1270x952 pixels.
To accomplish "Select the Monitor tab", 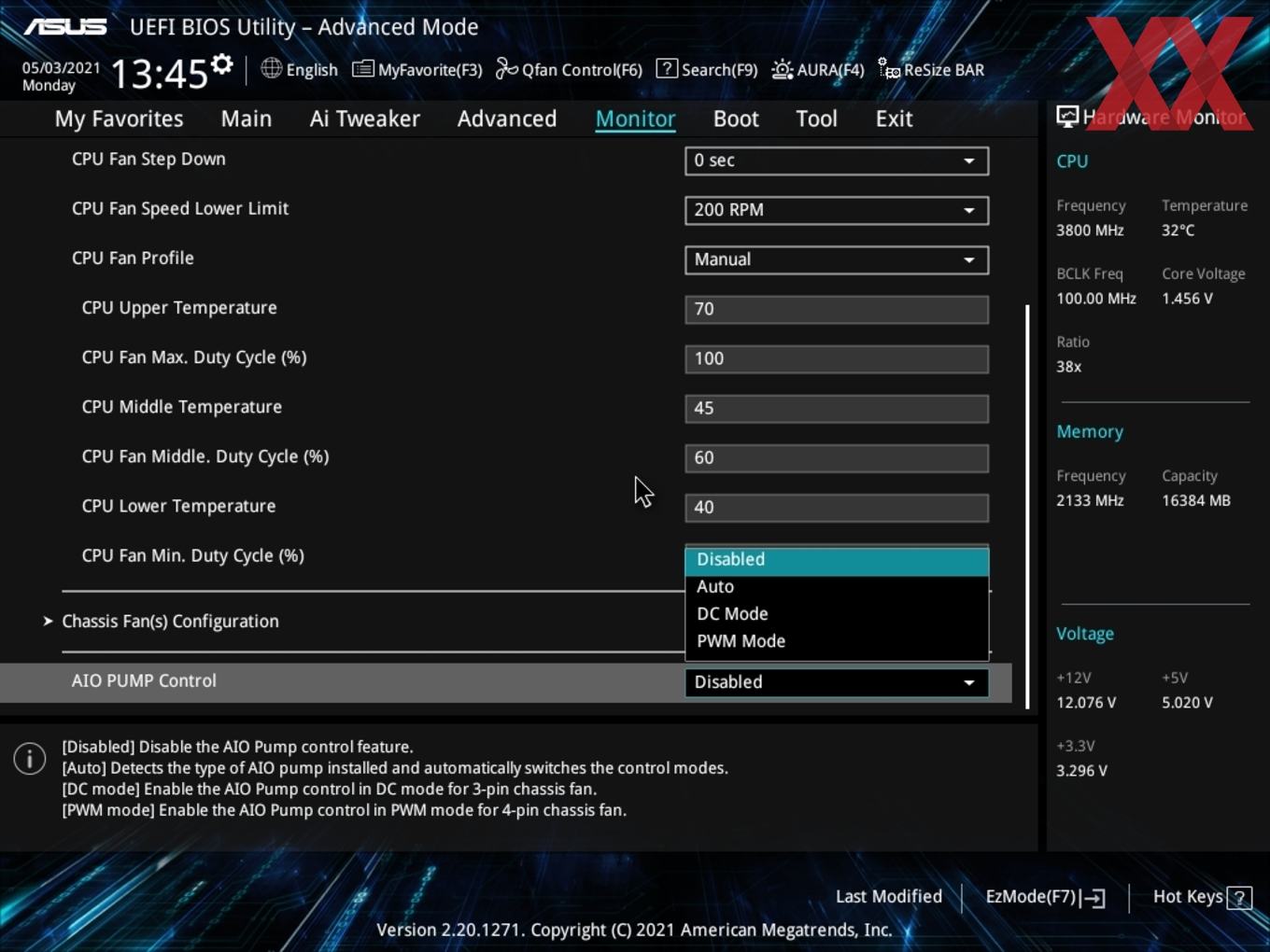I will 636,119.
